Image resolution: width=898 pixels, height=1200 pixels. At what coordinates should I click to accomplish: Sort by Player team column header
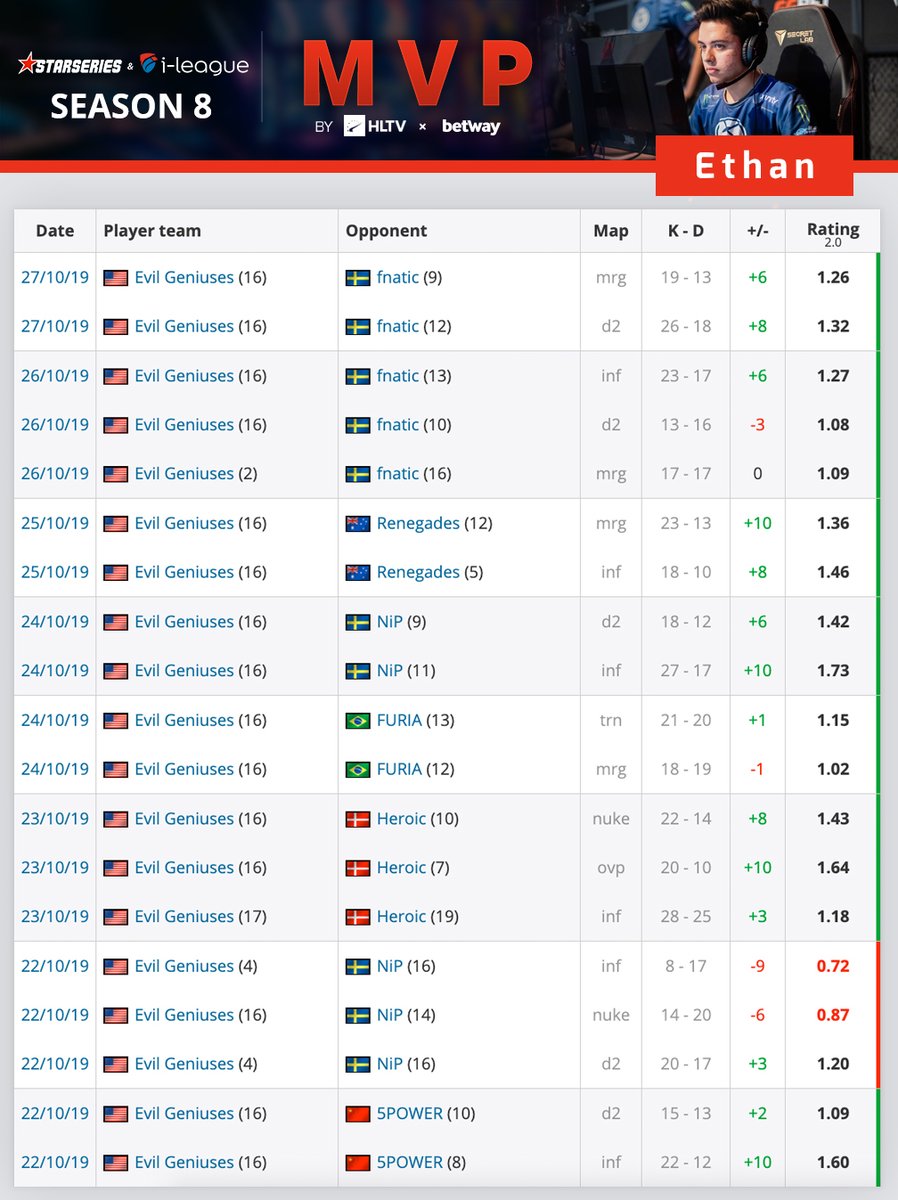[217, 230]
